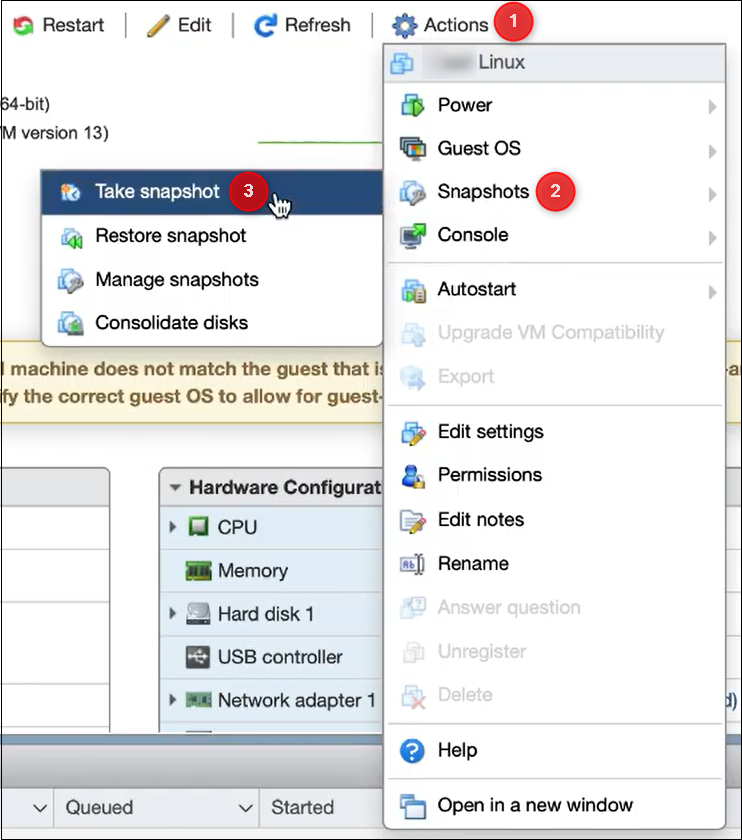742x840 pixels.
Task: Select Permissions in Actions menu
Action: tap(554, 475)
